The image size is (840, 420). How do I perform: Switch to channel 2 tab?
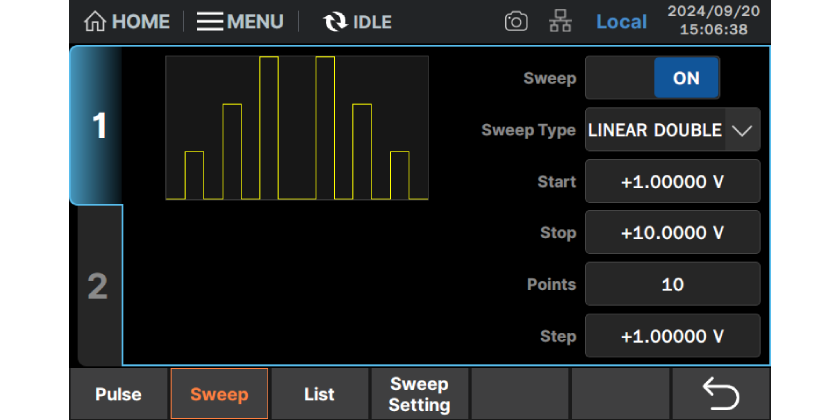click(x=97, y=286)
